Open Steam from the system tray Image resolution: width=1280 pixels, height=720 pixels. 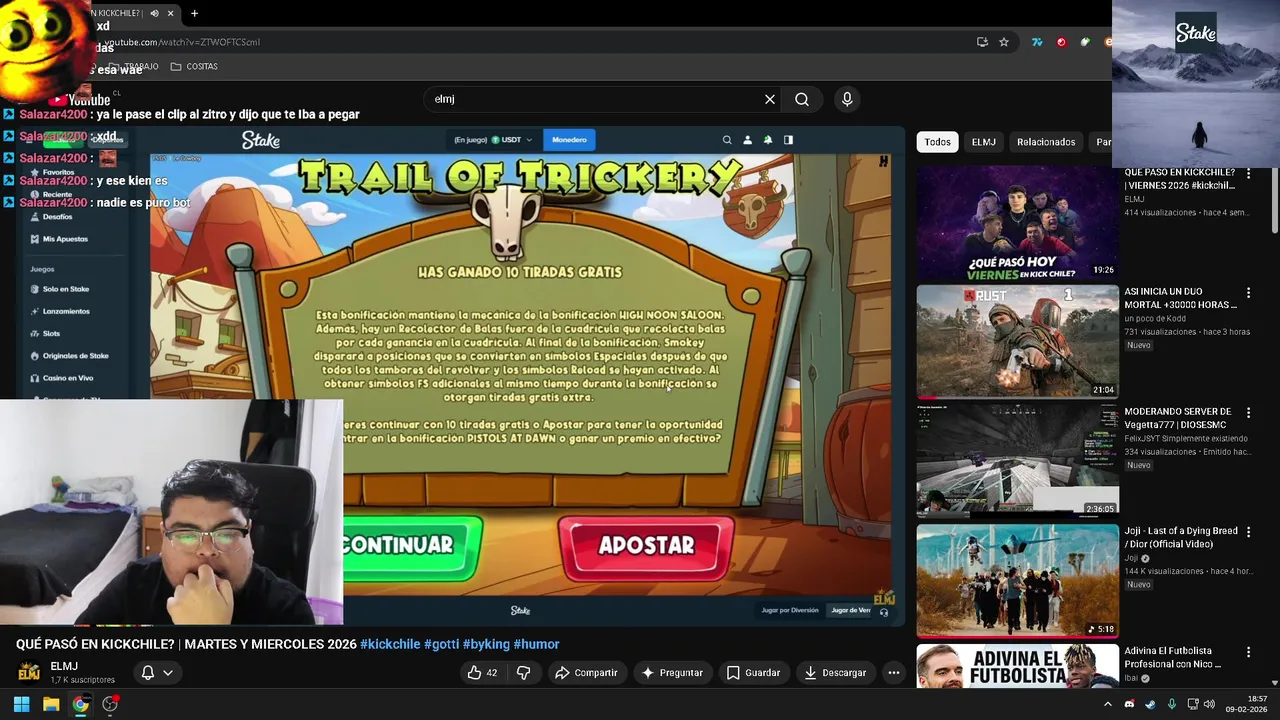[1150, 704]
